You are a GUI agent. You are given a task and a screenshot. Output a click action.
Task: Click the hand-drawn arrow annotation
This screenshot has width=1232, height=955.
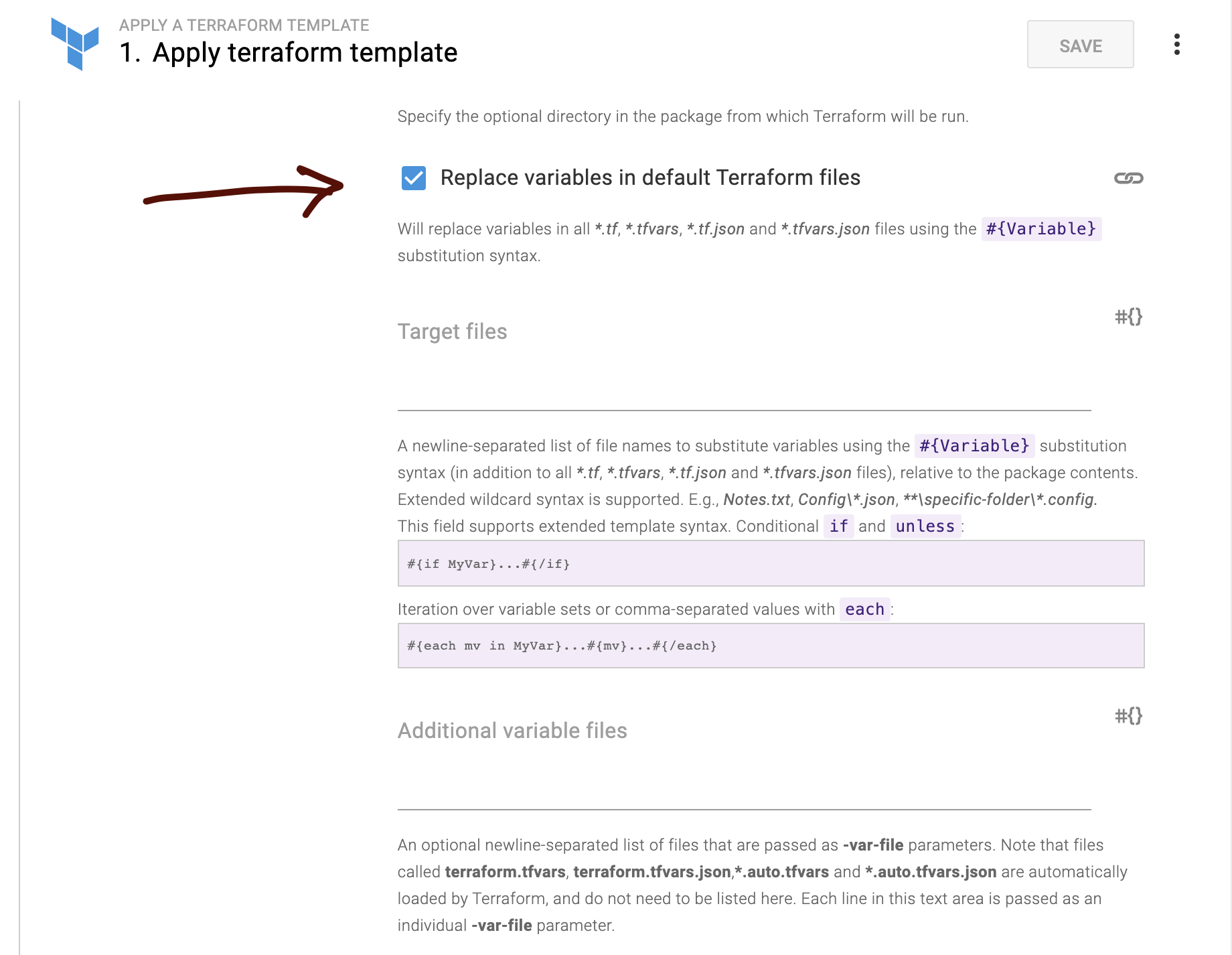click(244, 192)
